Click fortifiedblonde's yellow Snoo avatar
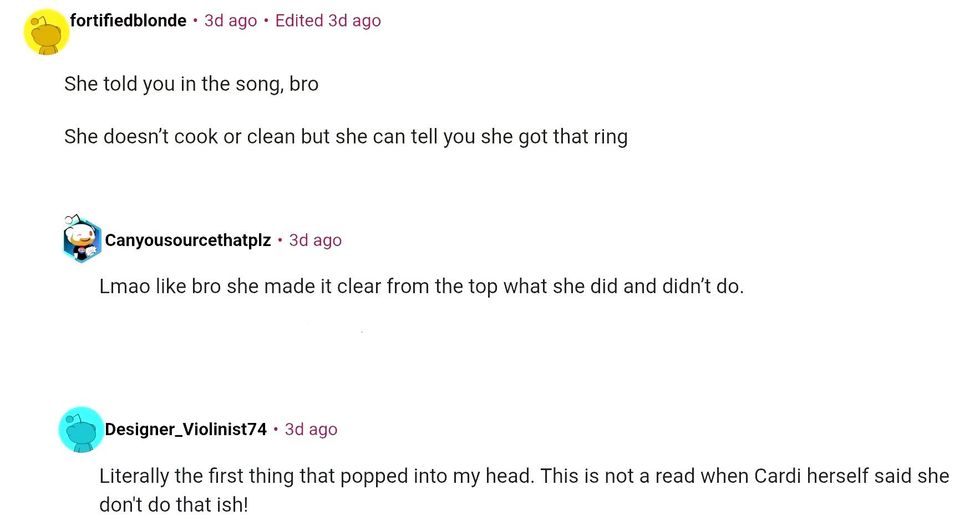Image resolution: width=980 pixels, height=527 pixels. (45, 31)
